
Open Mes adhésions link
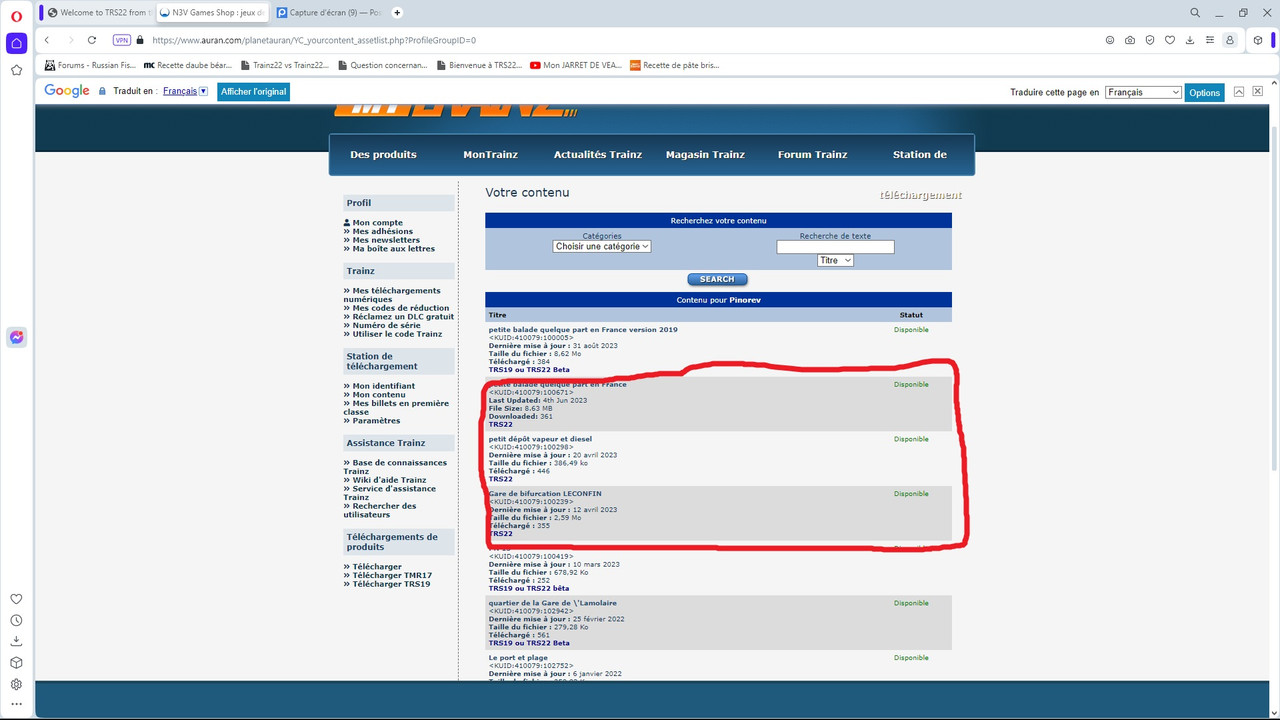tap(382, 231)
